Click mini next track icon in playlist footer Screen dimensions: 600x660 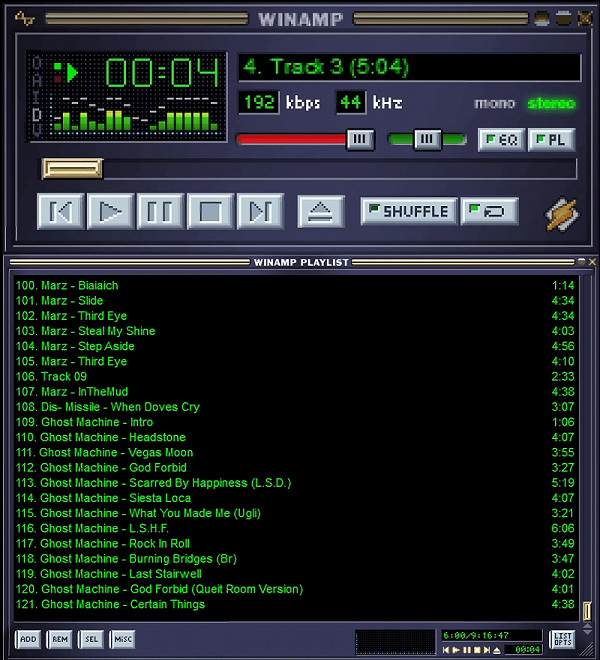coord(487,650)
